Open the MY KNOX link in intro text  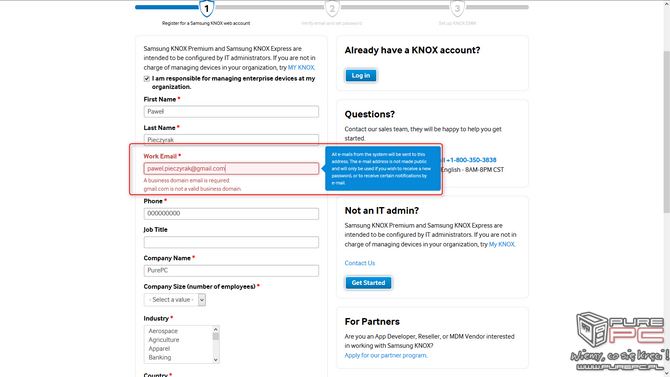pos(301,68)
